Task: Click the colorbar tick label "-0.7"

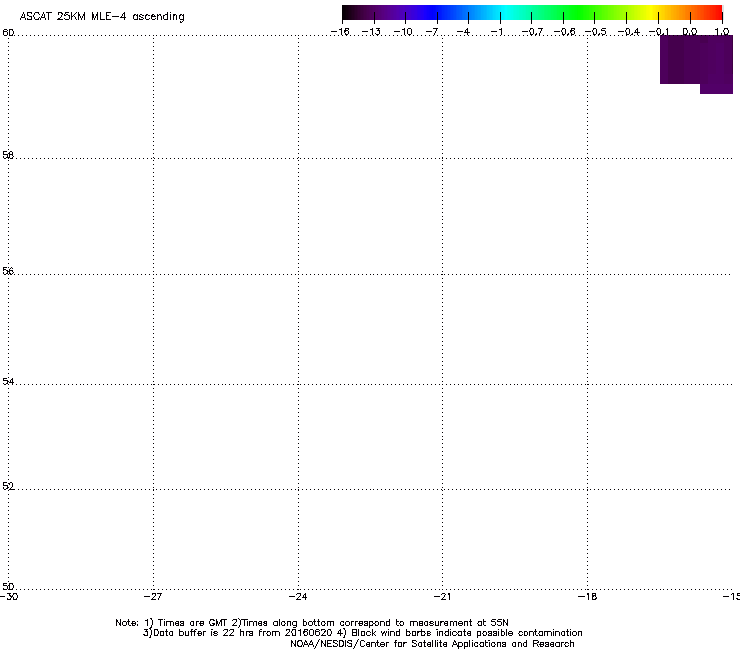Action: click(x=532, y=32)
